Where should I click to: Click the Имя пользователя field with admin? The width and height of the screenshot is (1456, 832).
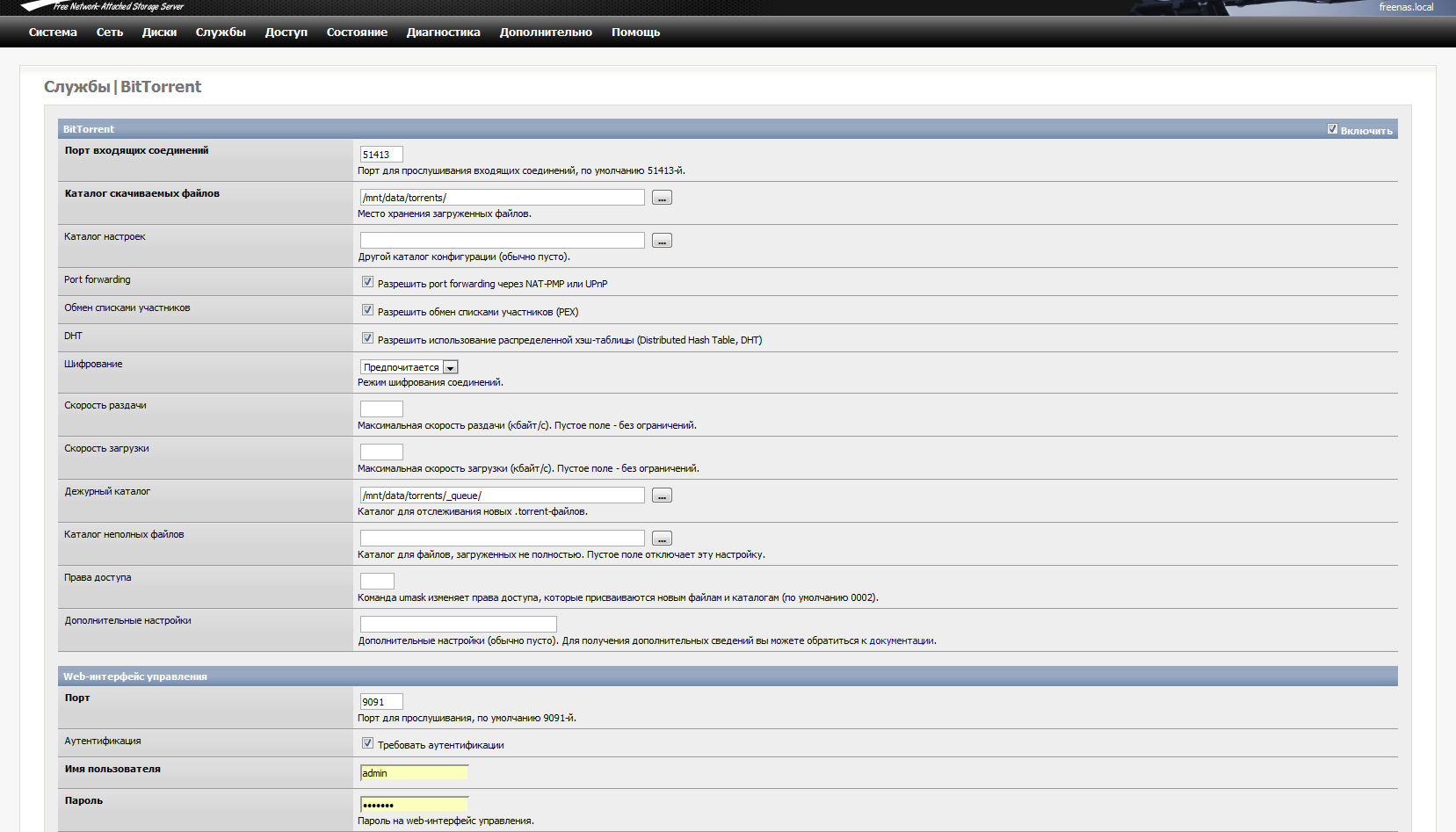click(x=414, y=773)
